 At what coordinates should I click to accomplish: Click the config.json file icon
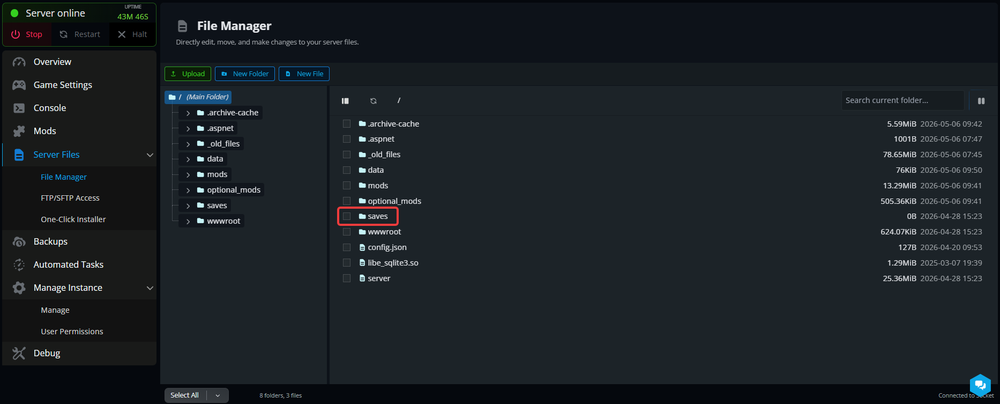click(362, 247)
